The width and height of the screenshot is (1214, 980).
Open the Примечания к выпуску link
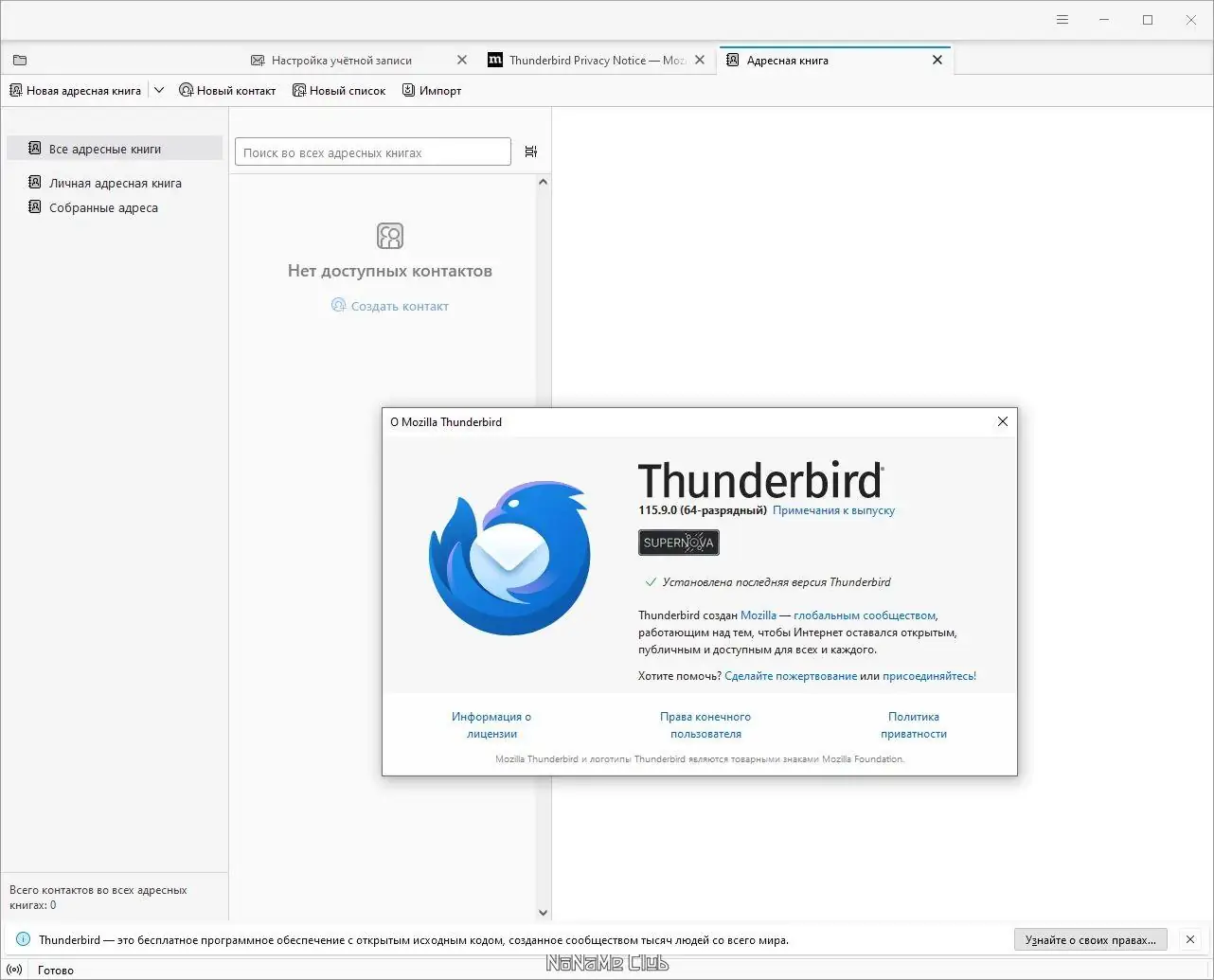click(833, 510)
